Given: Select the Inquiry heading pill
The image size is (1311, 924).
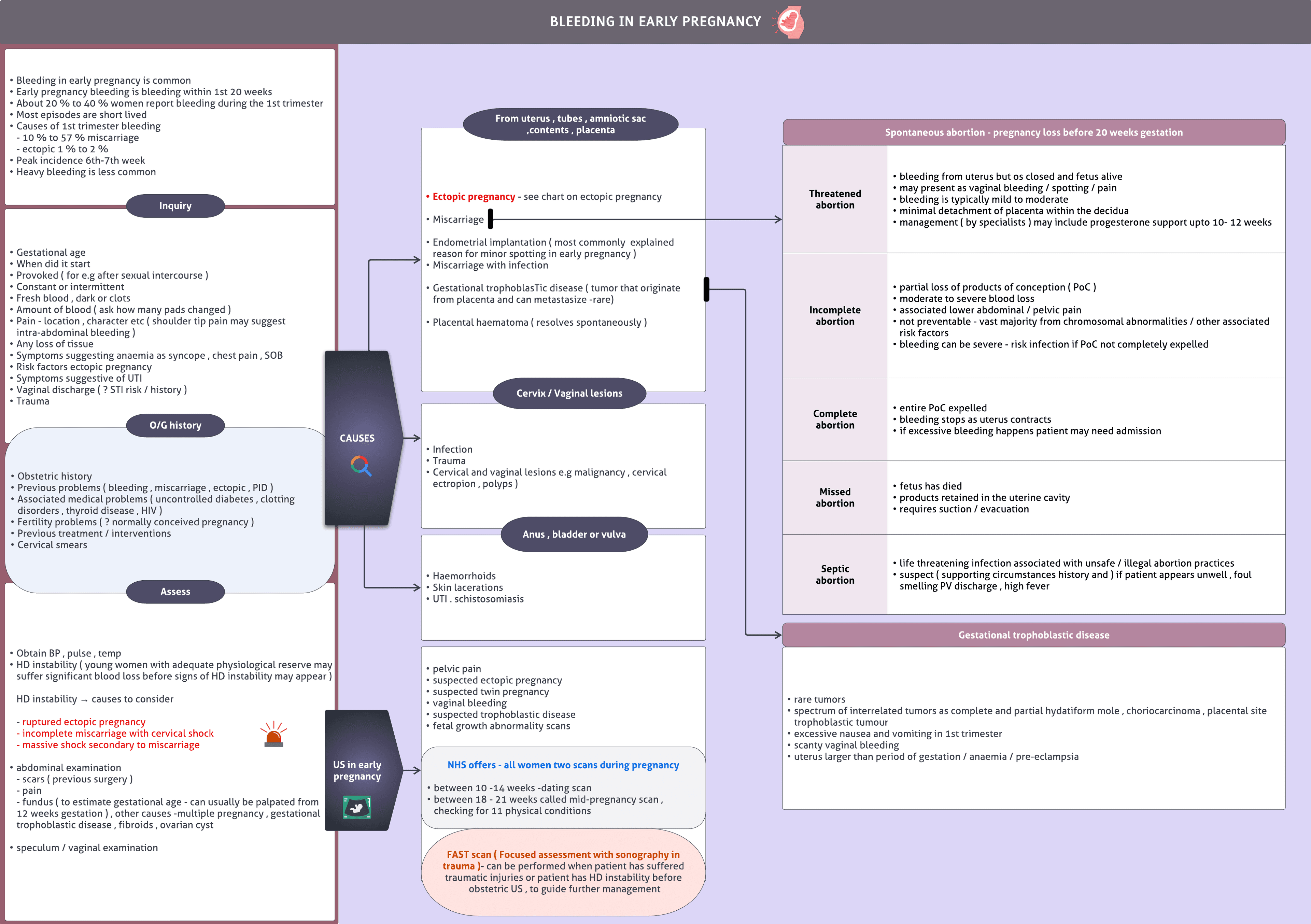Looking at the screenshot, I should tap(175, 205).
